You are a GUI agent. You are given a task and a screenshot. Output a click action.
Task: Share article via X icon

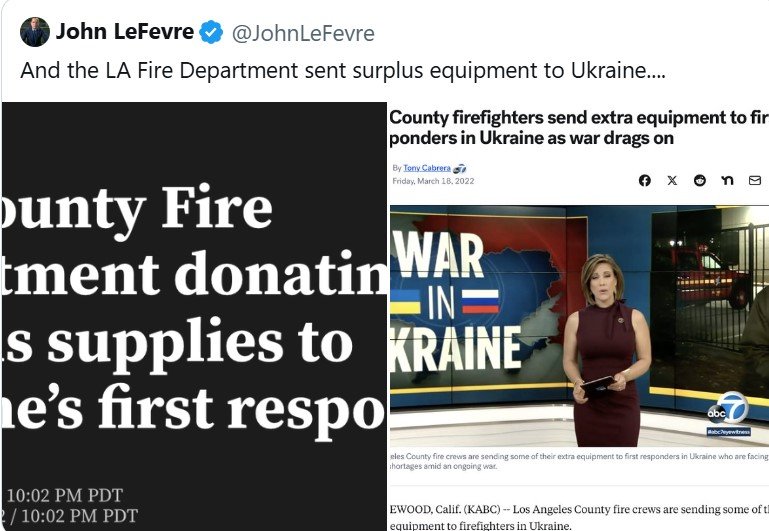click(x=672, y=180)
